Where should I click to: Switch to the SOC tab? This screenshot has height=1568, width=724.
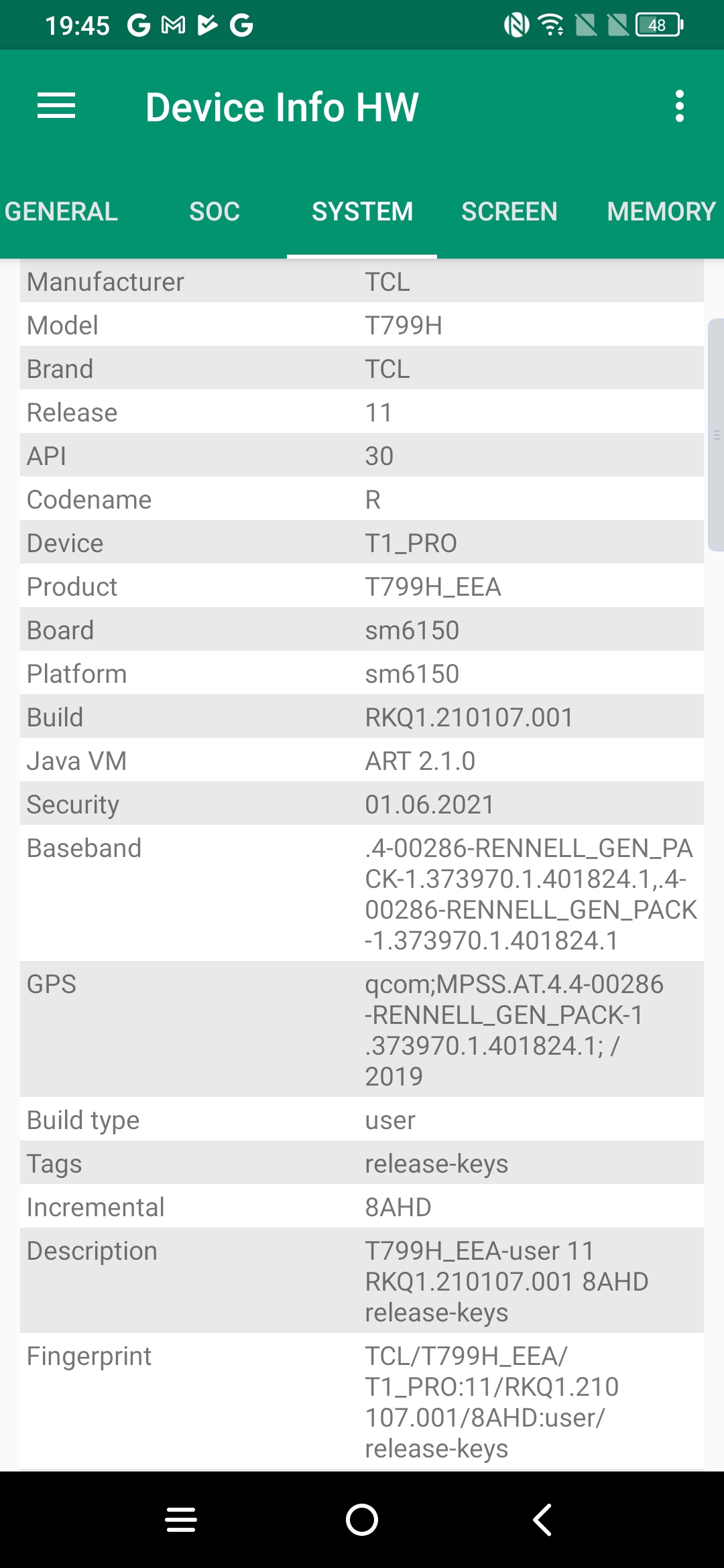pos(215,212)
